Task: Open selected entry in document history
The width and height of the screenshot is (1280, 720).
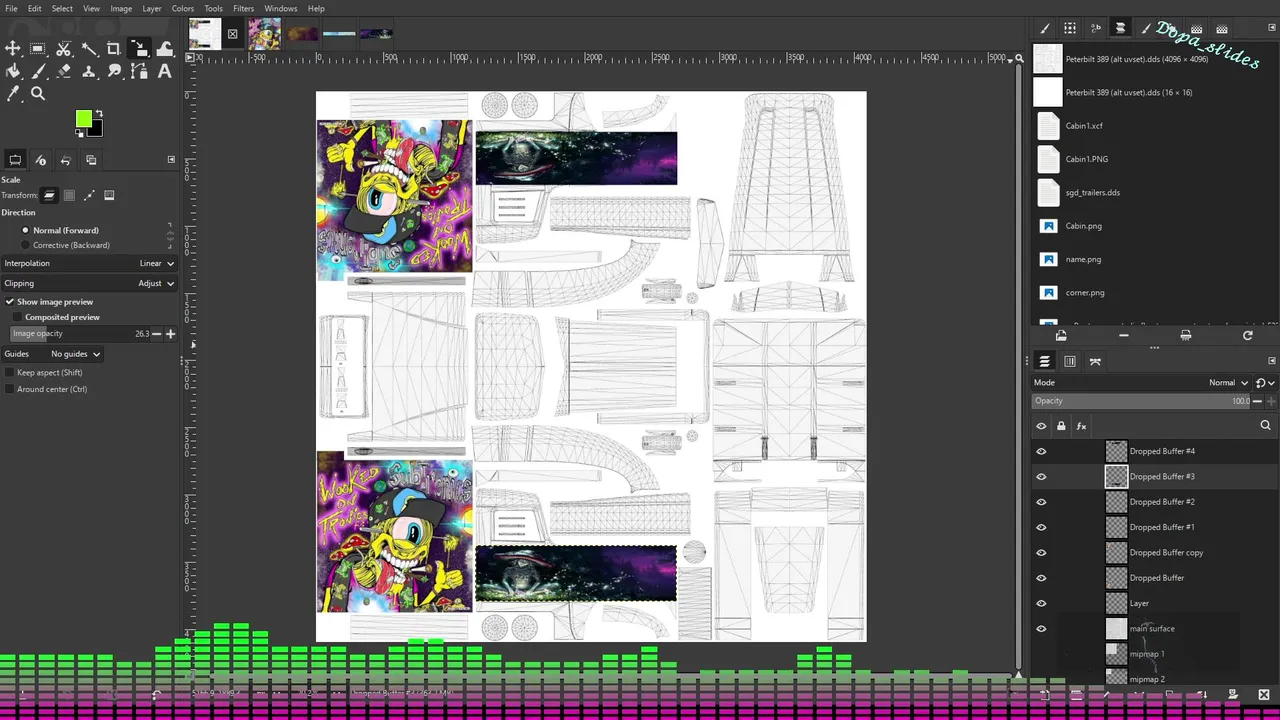Action: click(1061, 336)
